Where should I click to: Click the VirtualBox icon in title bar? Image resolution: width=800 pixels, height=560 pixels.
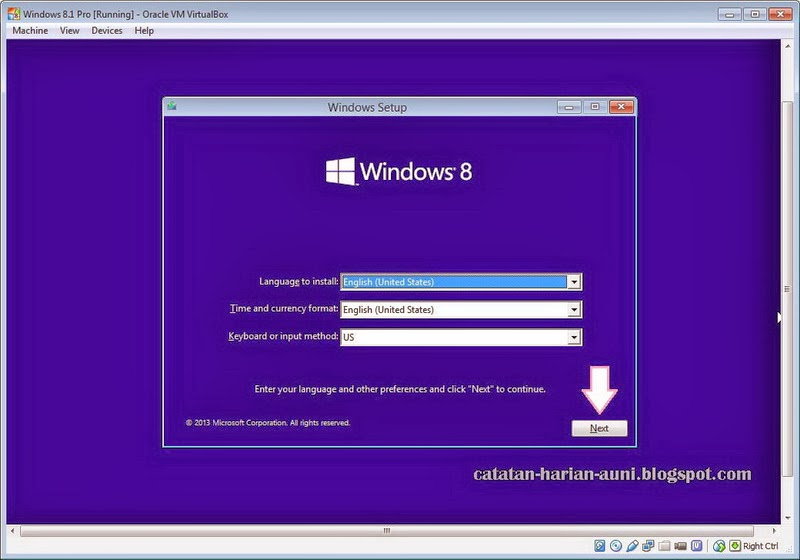pyautogui.click(x=14, y=14)
